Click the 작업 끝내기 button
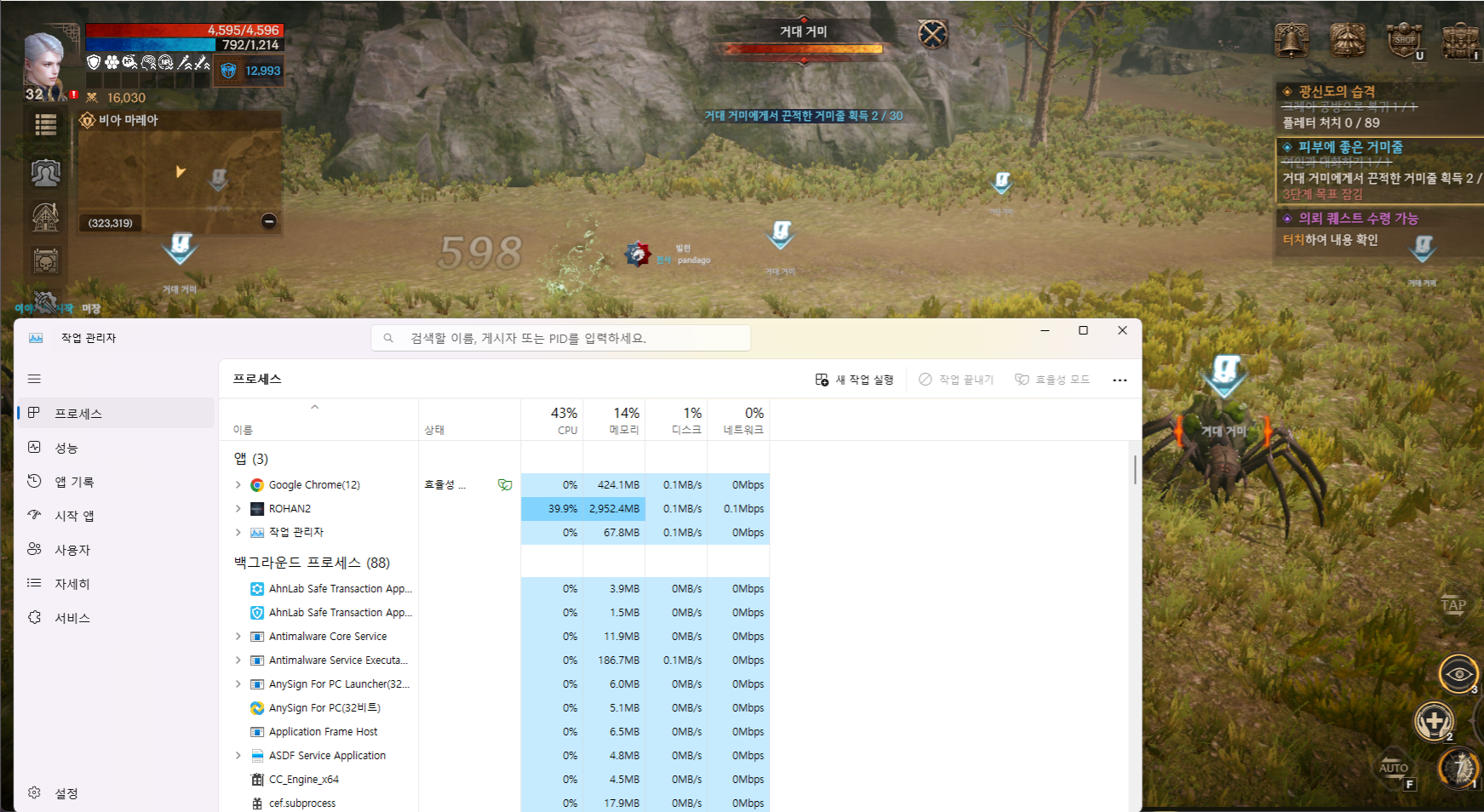1484x812 pixels. (x=956, y=380)
